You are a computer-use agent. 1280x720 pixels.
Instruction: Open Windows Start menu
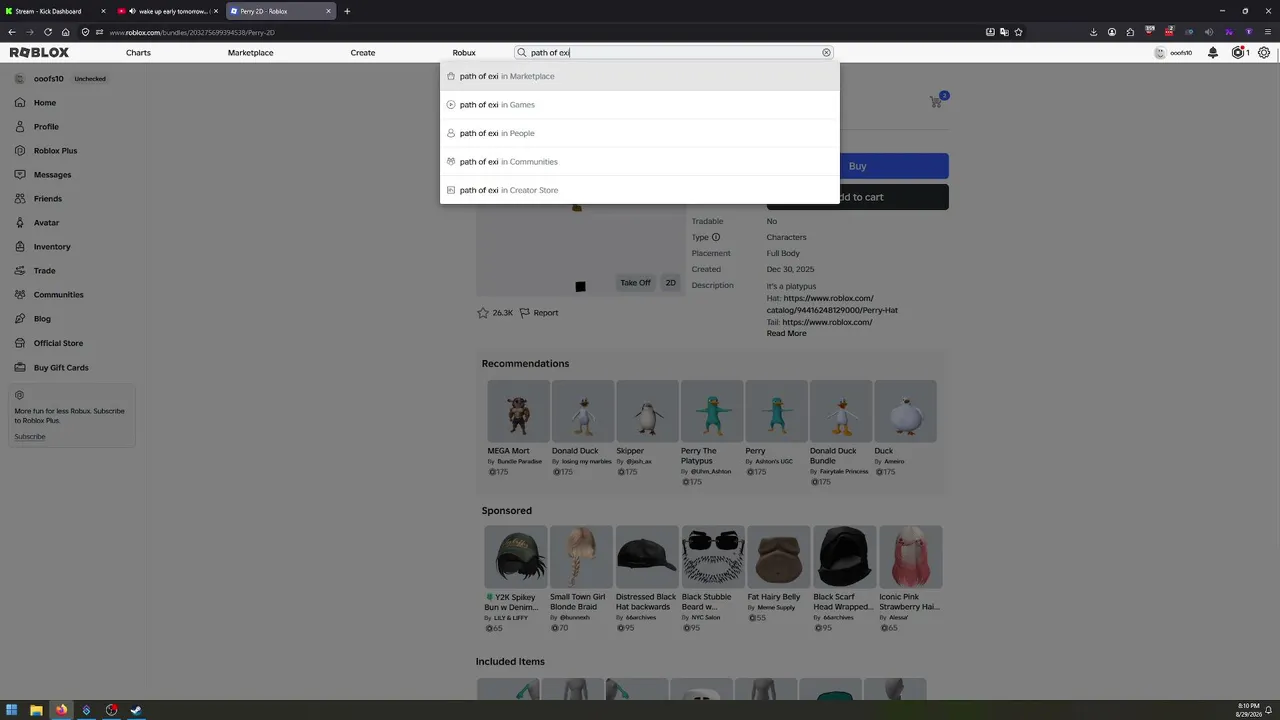pos(11,710)
